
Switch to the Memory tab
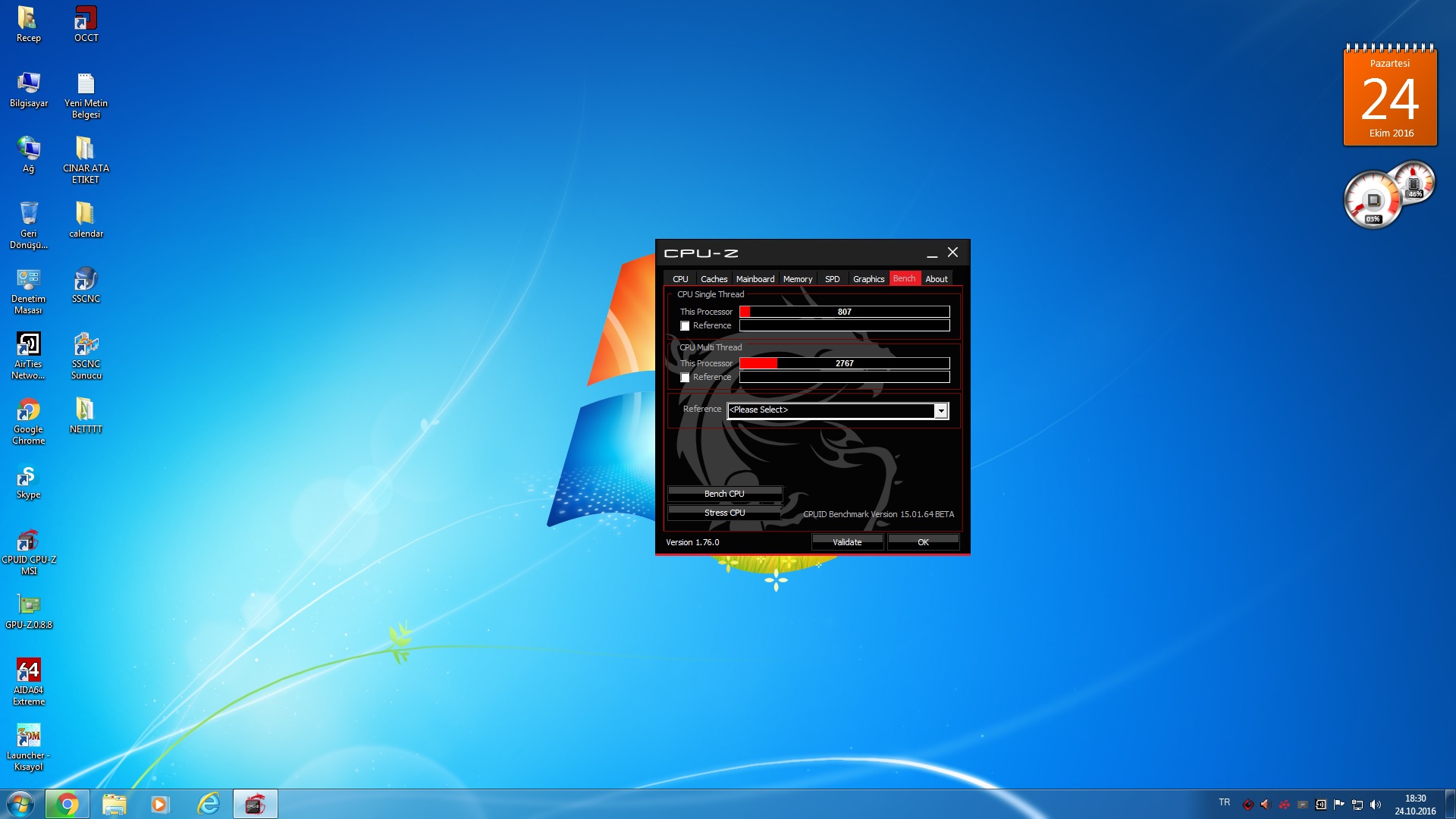(798, 279)
